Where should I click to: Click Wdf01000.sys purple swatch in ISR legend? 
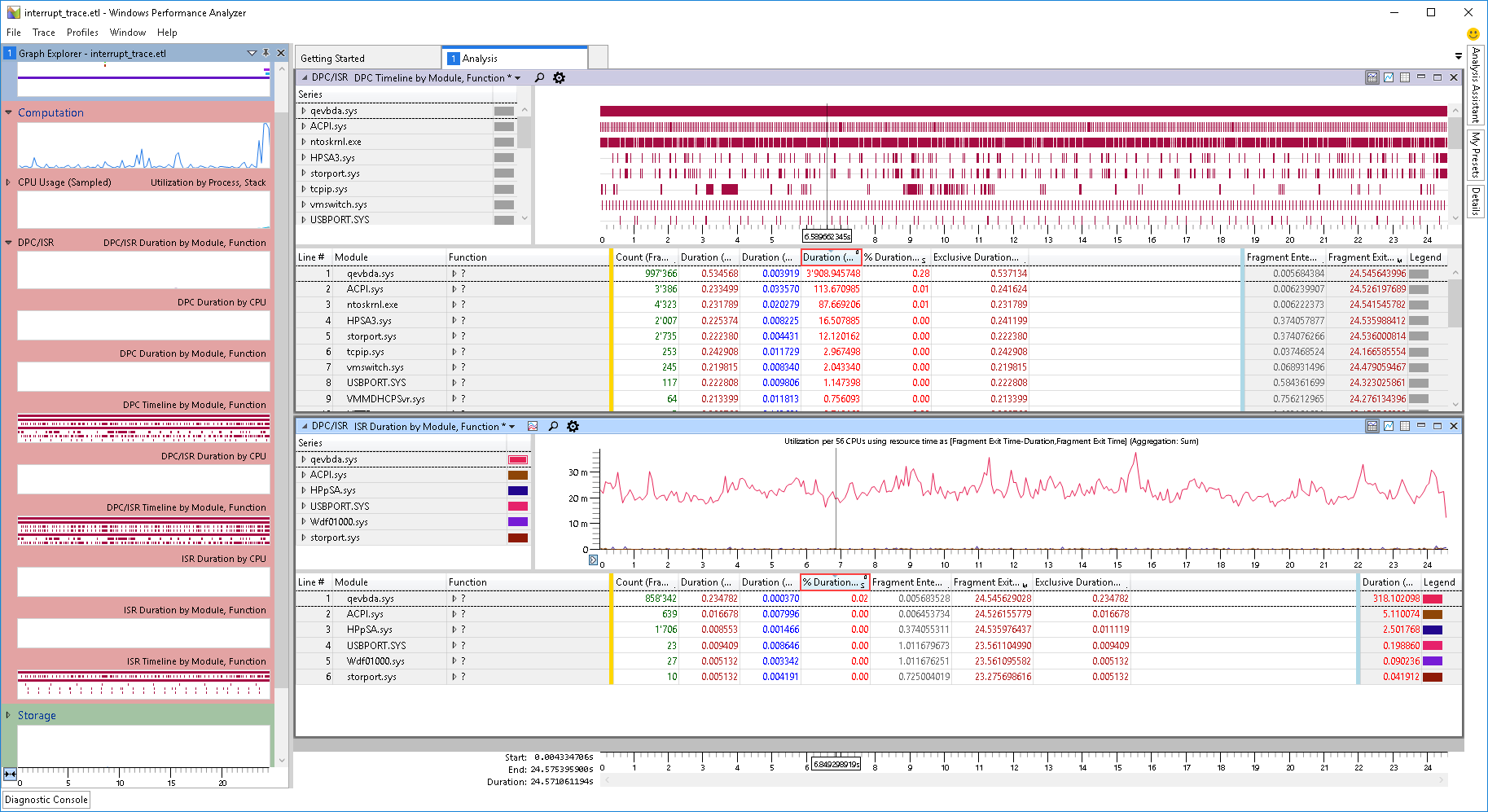click(x=518, y=522)
